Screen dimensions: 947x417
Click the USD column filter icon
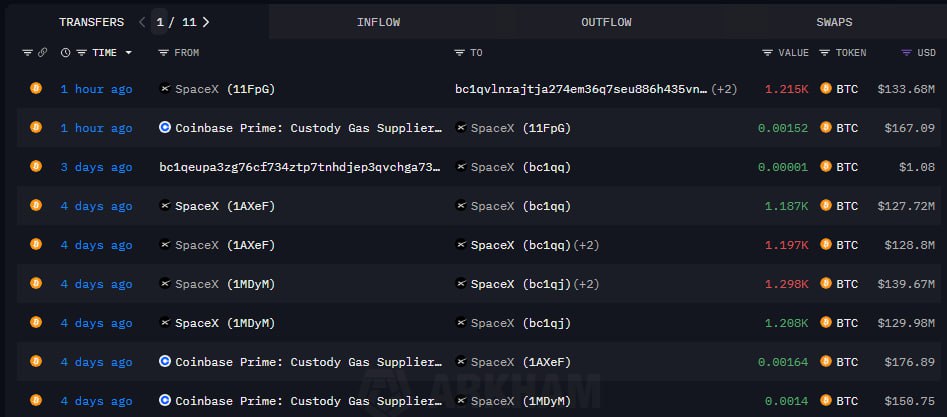(906, 53)
